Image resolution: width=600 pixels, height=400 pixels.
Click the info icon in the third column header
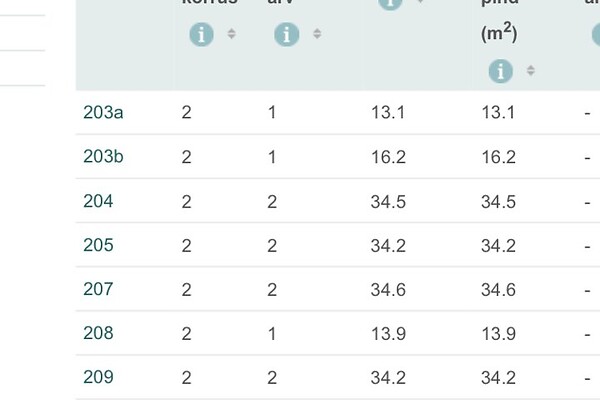pos(390,3)
